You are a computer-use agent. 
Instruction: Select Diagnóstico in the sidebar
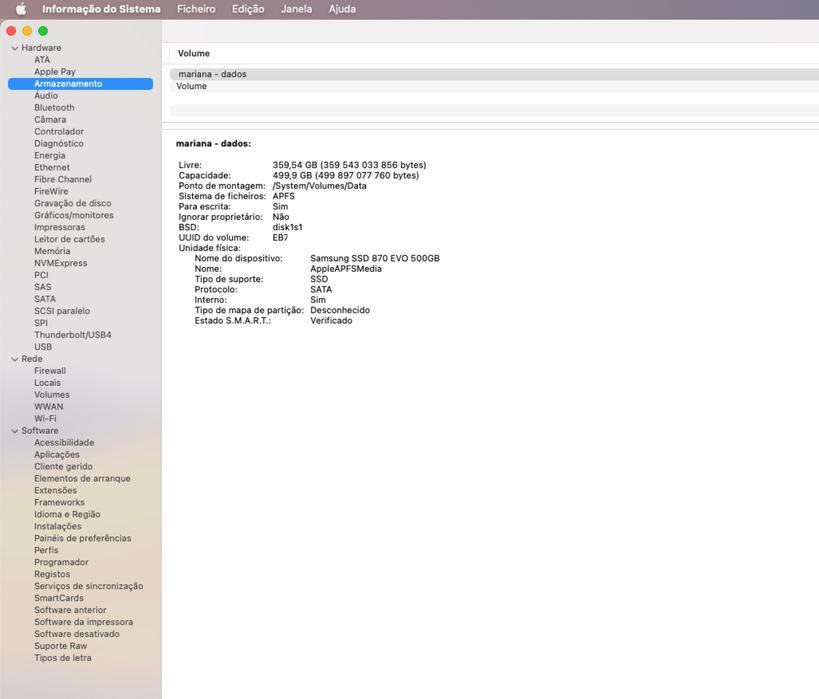(59, 144)
